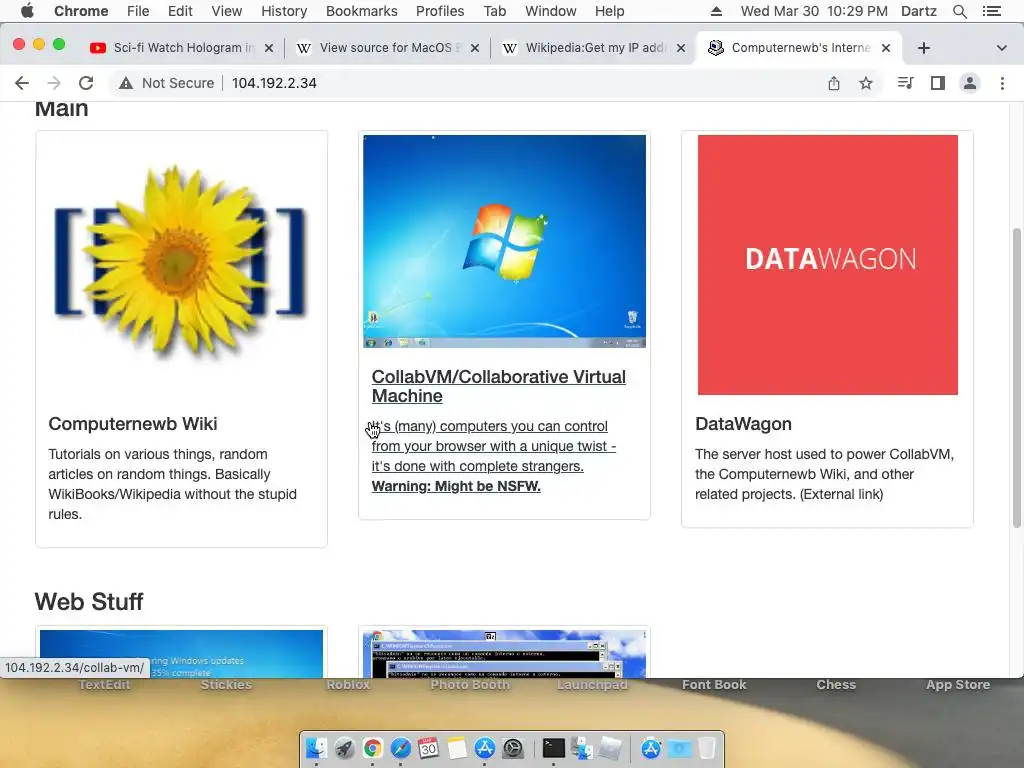
Task: Open the left App Store icon in the Dock
Action: tap(485, 748)
